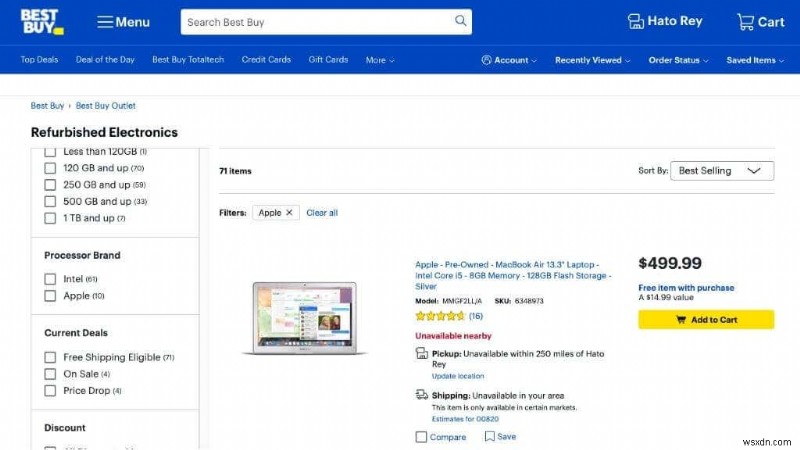Open the hamburger Menu
This screenshot has height=450, width=800.
click(x=123, y=22)
